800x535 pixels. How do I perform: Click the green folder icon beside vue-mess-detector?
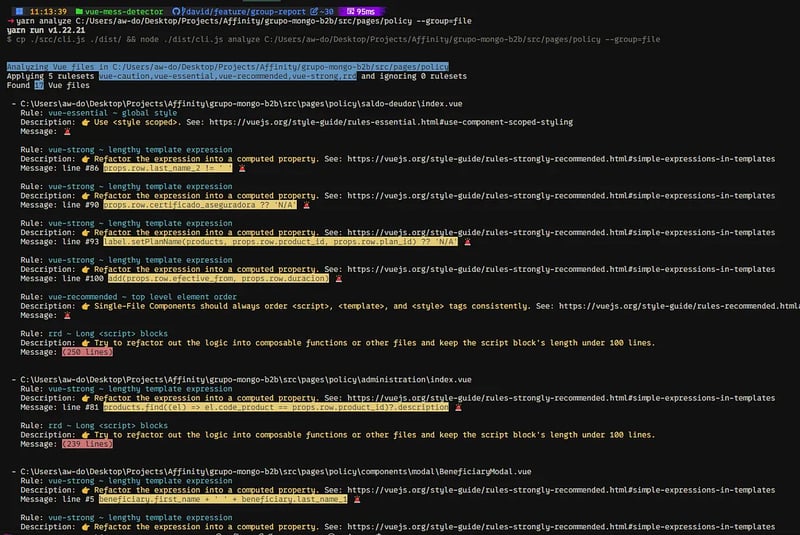point(79,11)
